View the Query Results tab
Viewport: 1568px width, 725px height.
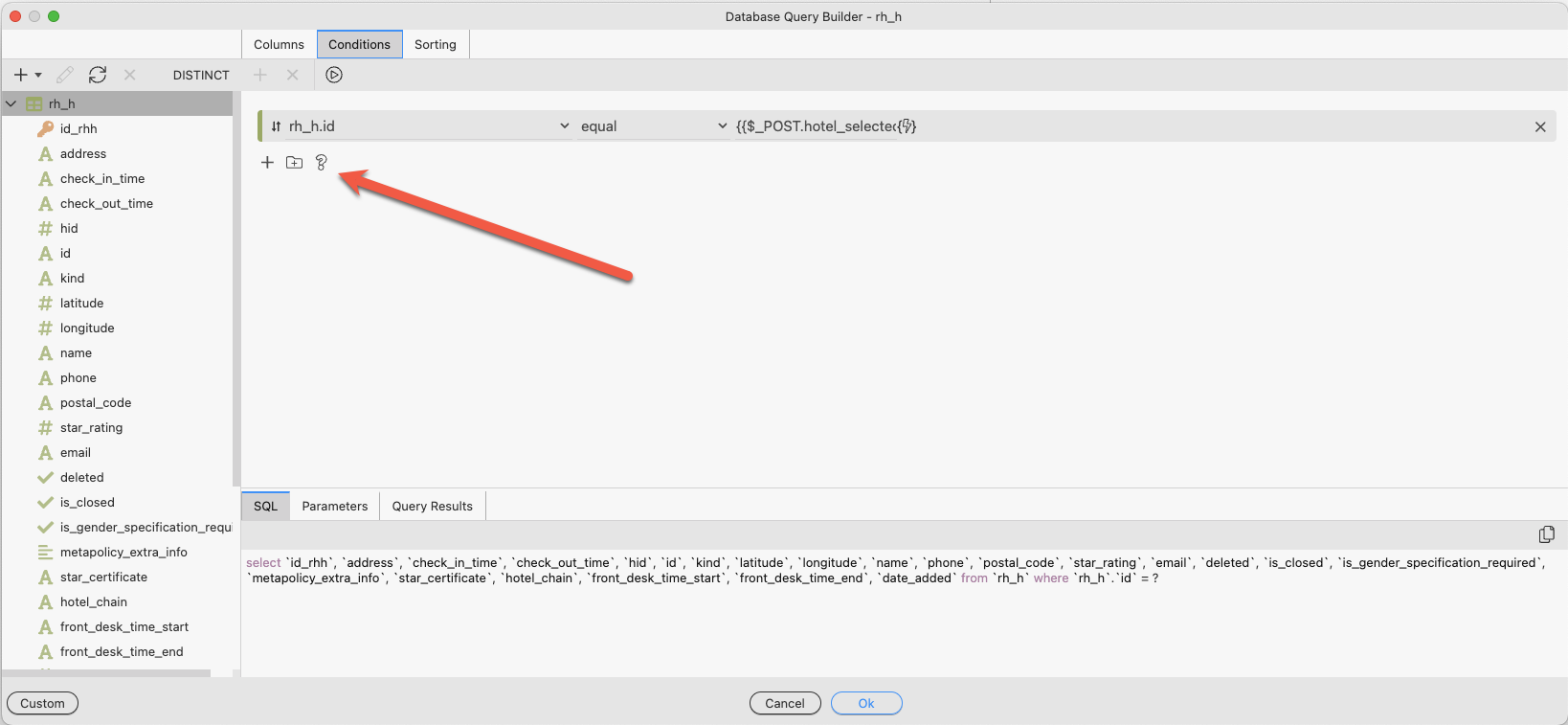(432, 506)
